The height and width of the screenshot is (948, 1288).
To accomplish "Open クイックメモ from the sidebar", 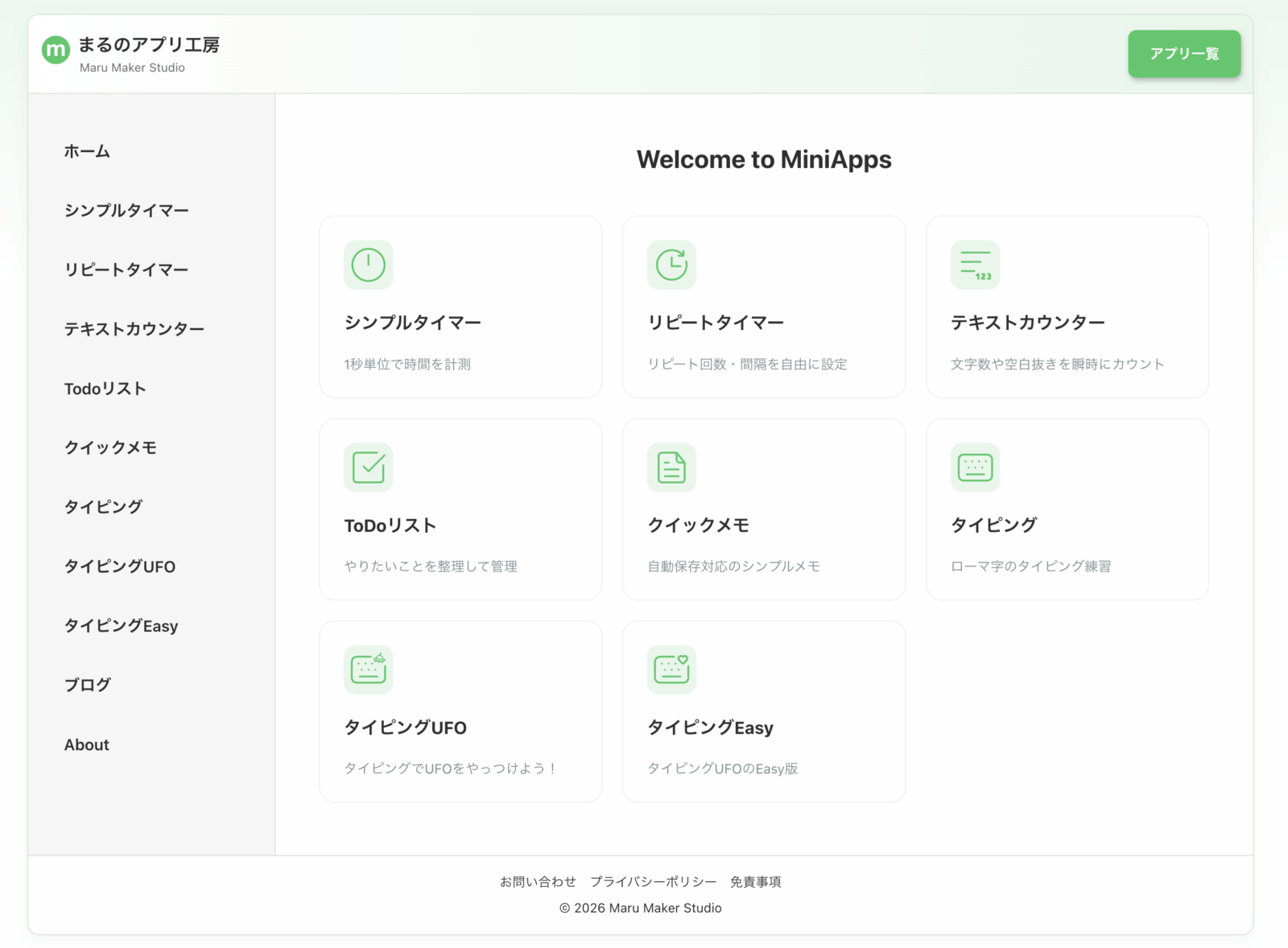I will click(x=112, y=447).
